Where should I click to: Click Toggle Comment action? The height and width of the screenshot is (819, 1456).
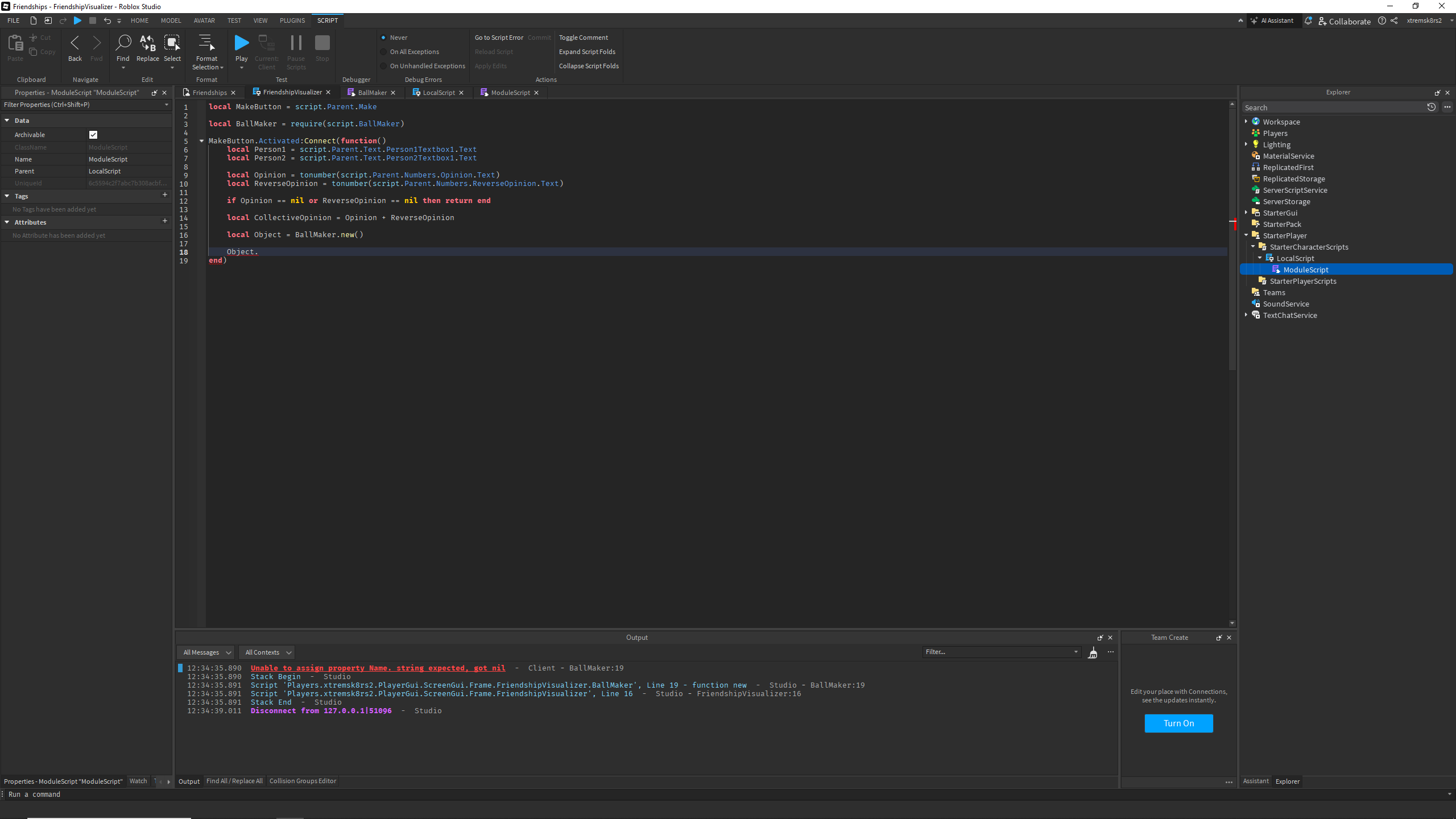coord(583,38)
